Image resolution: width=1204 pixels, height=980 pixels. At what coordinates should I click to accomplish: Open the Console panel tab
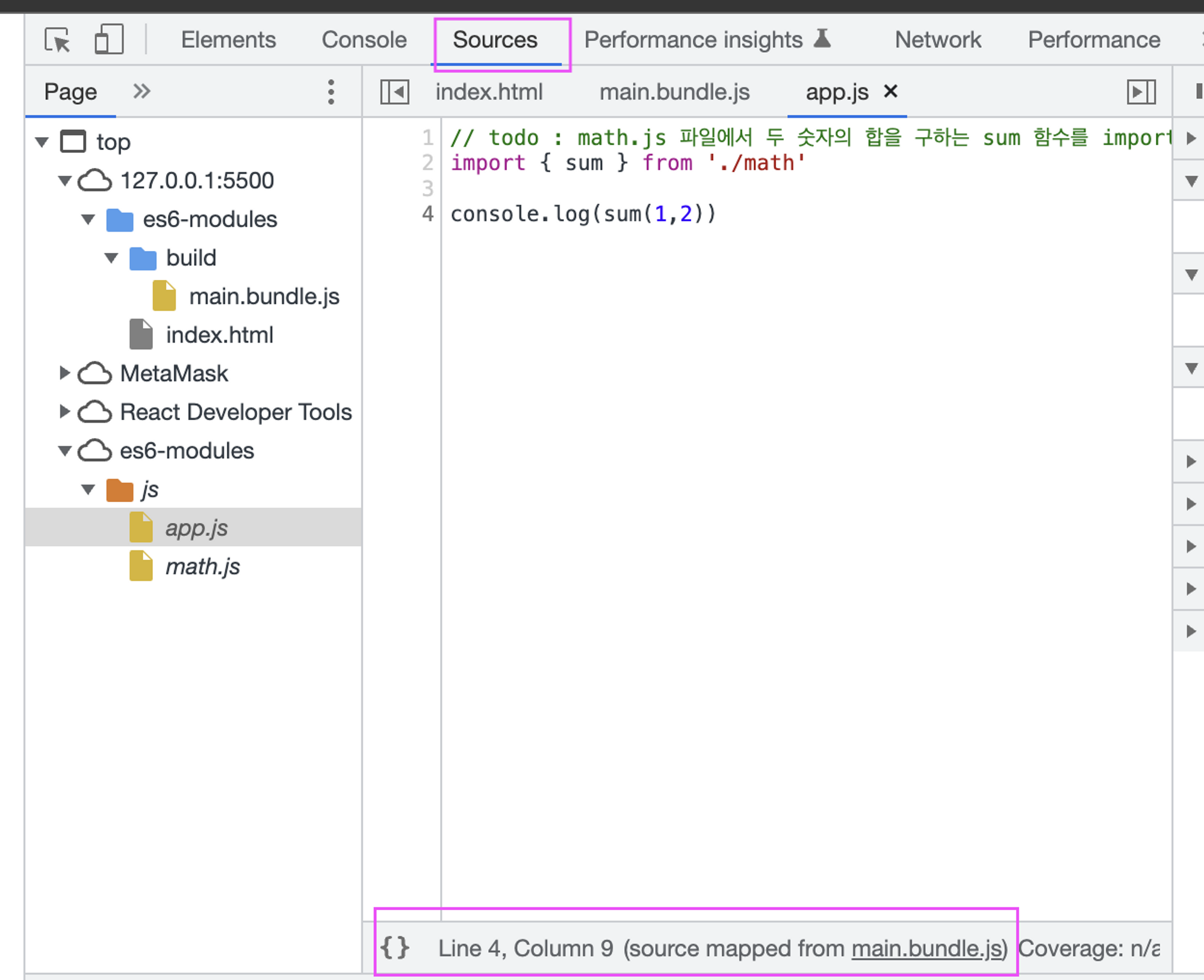(x=364, y=40)
